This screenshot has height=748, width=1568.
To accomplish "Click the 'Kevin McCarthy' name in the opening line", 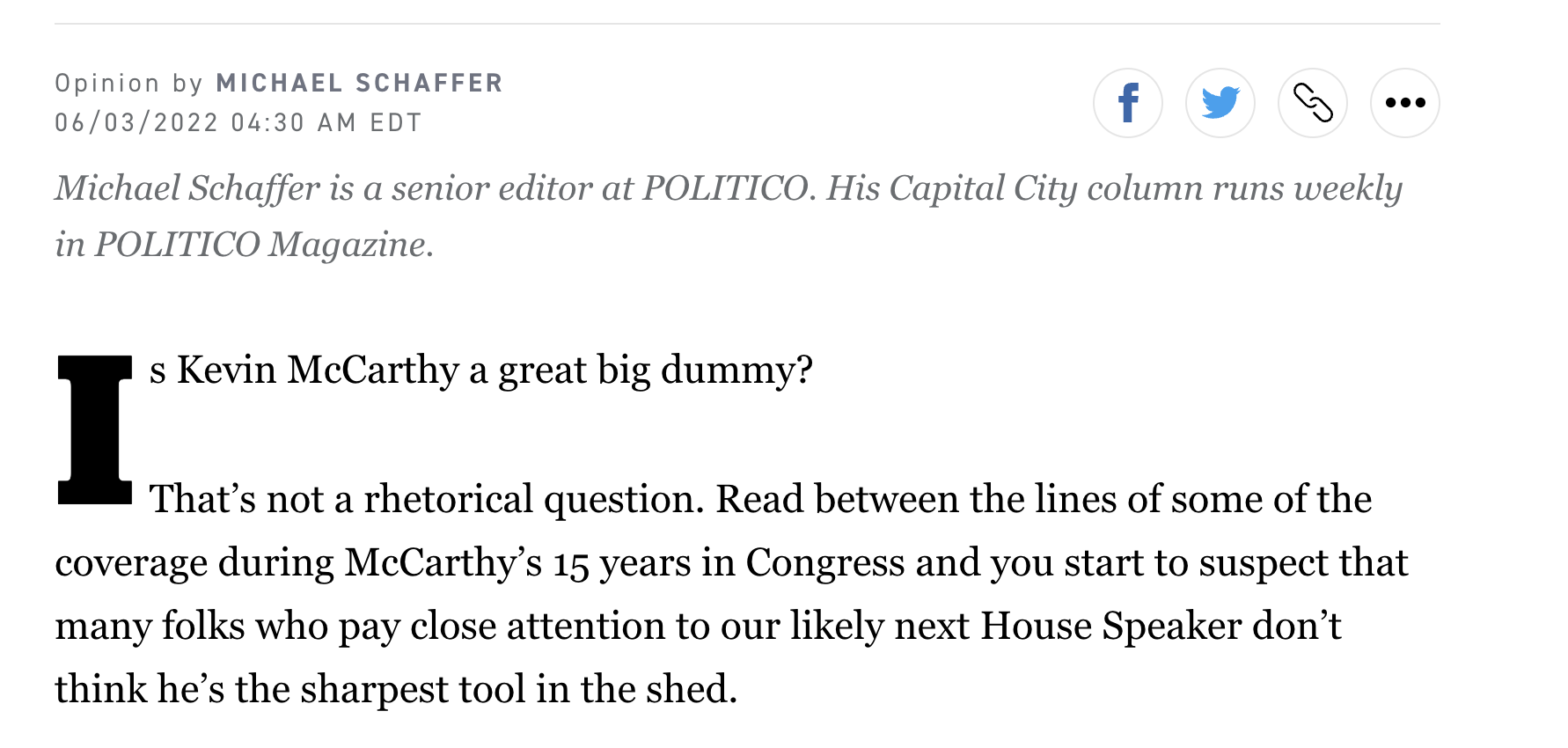I will click(x=318, y=370).
